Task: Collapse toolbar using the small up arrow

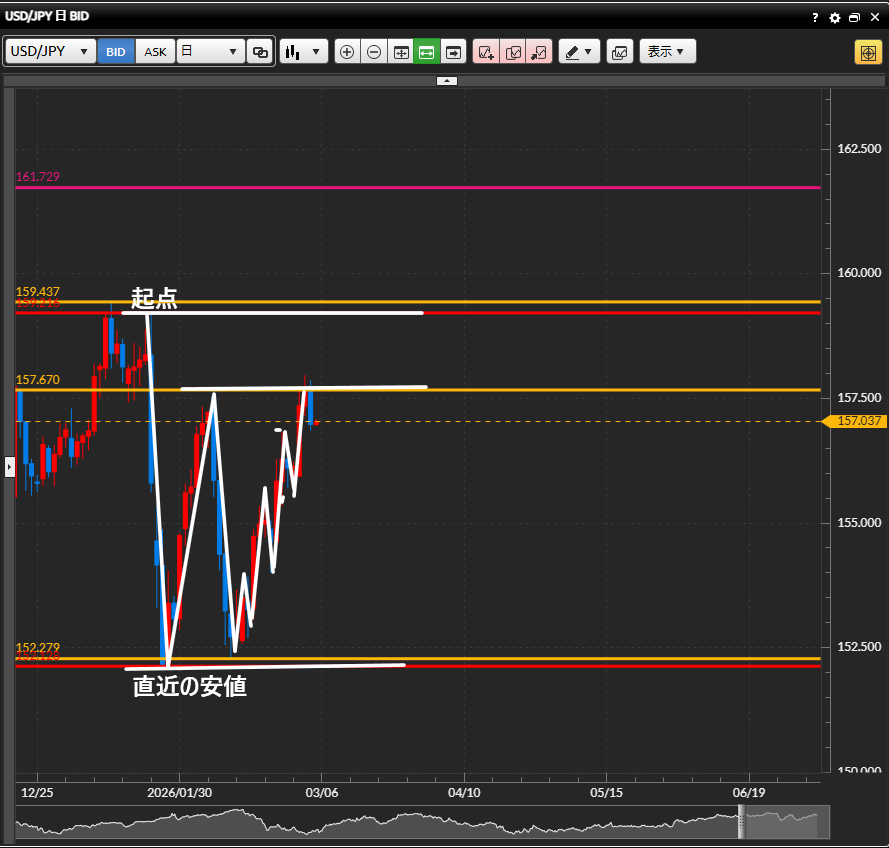Action: [447, 80]
